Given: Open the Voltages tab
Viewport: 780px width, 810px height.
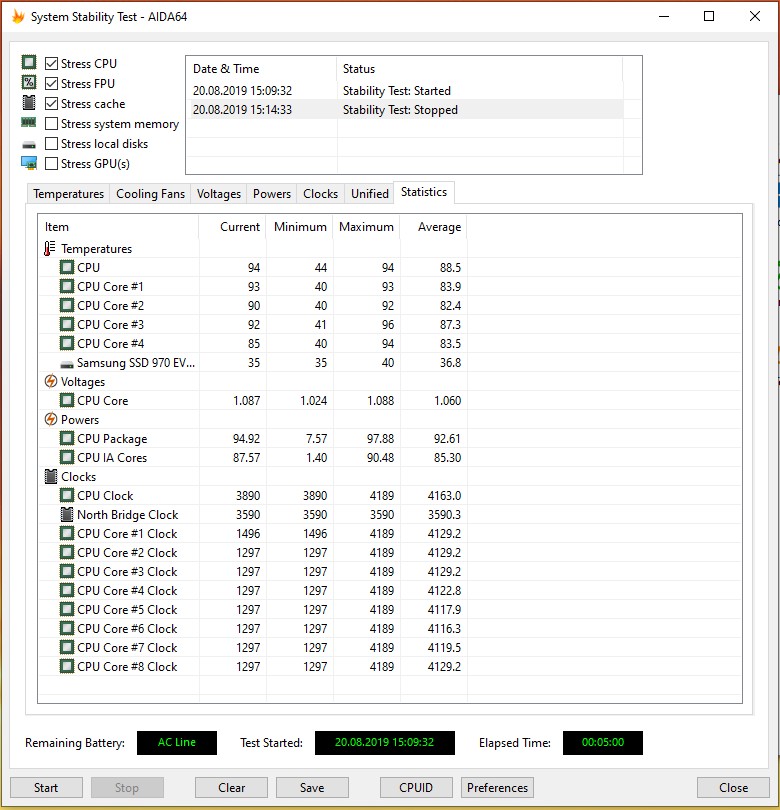Looking at the screenshot, I should (219, 194).
